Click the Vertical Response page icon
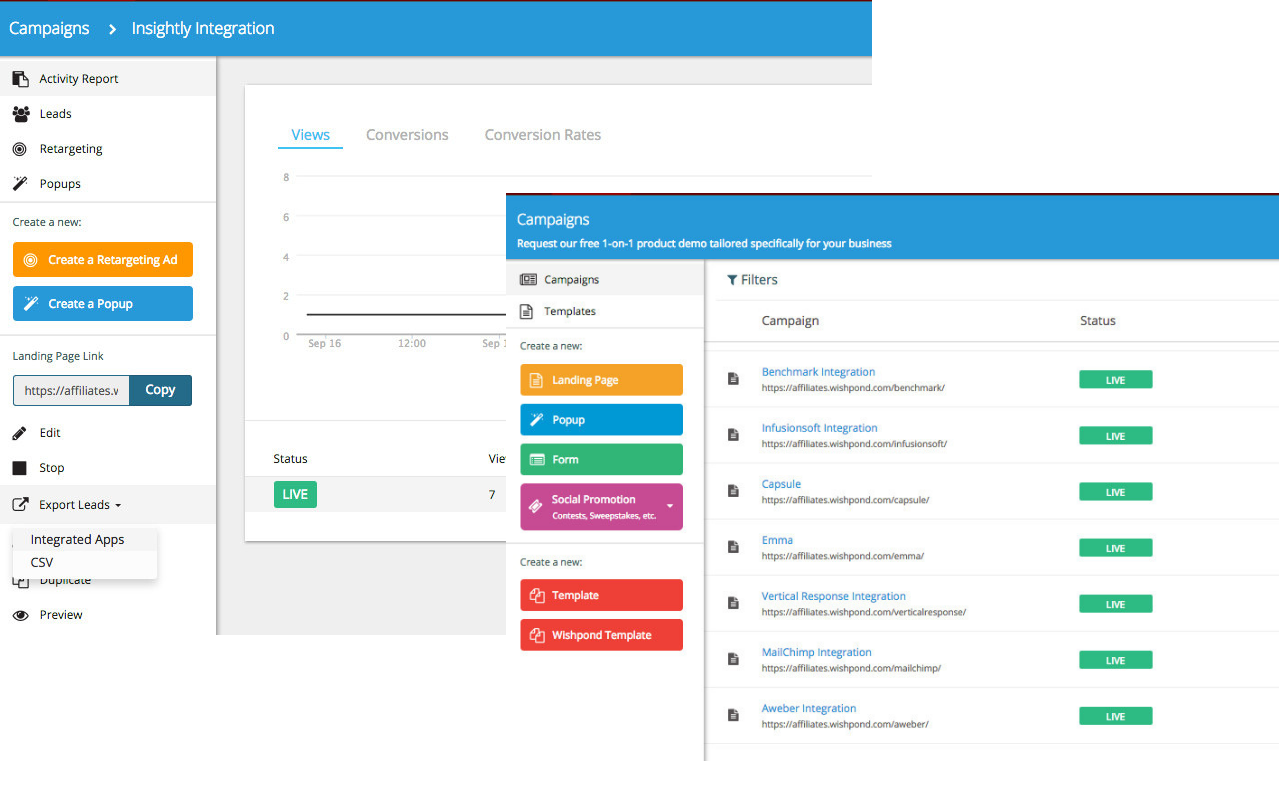The width and height of the screenshot is (1280, 800). point(733,603)
